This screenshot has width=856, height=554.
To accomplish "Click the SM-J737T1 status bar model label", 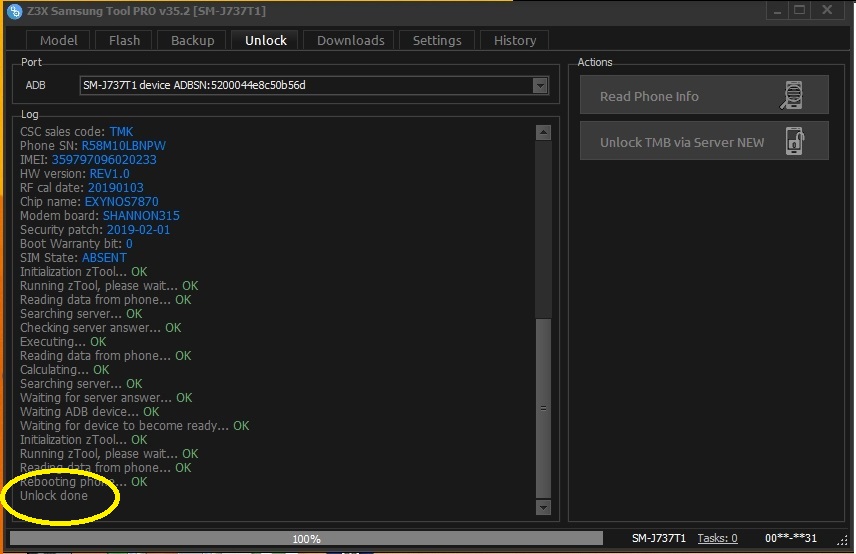I will [x=658, y=538].
